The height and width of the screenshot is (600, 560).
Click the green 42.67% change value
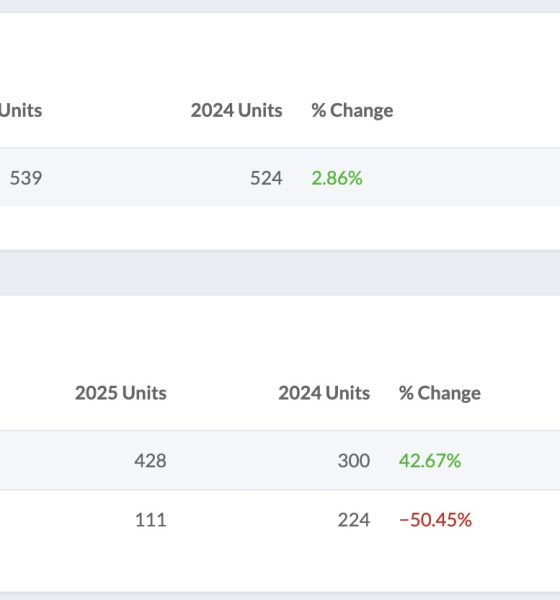point(430,460)
